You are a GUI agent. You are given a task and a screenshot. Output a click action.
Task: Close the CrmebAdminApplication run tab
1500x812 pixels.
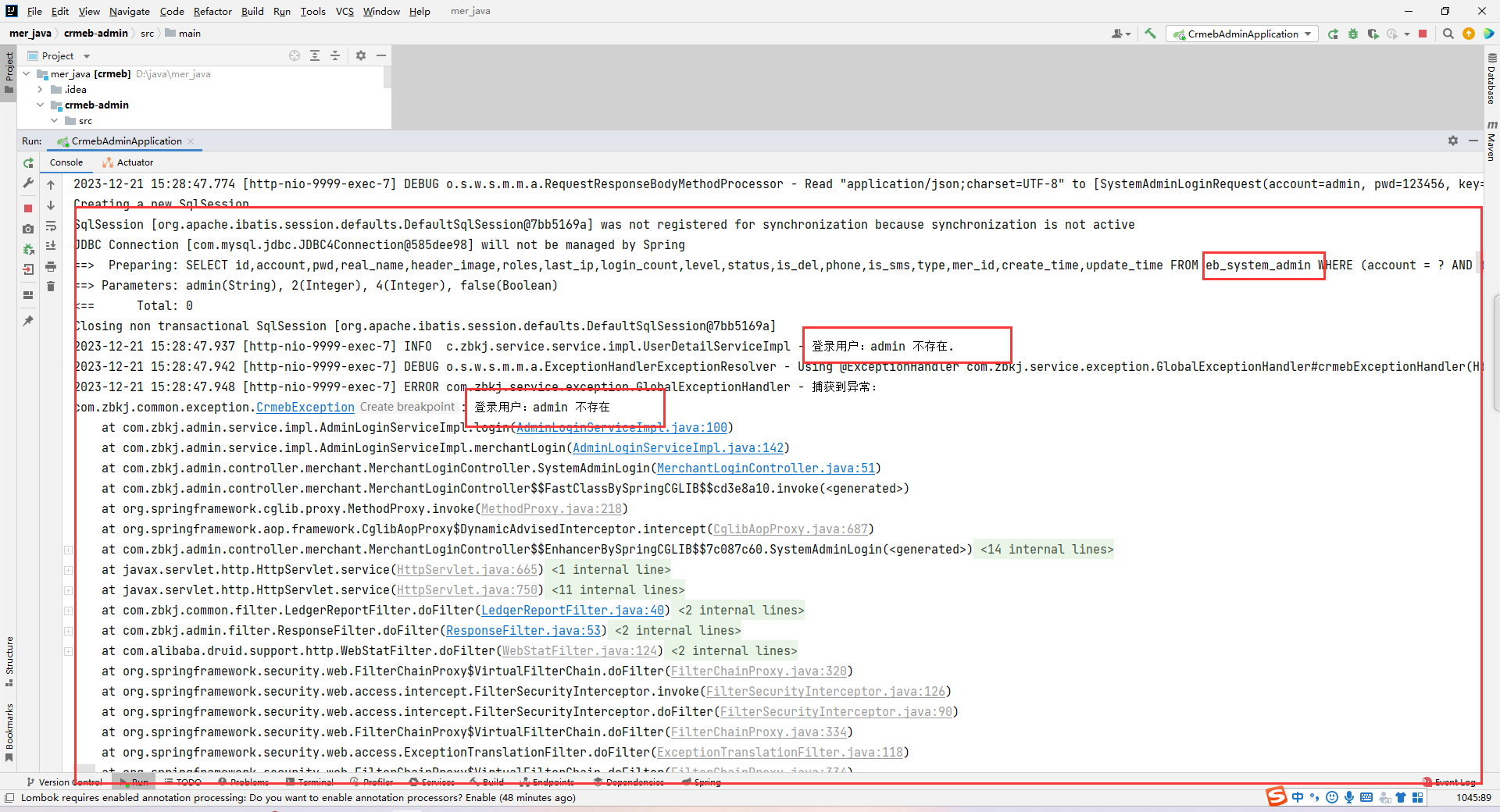[191, 141]
